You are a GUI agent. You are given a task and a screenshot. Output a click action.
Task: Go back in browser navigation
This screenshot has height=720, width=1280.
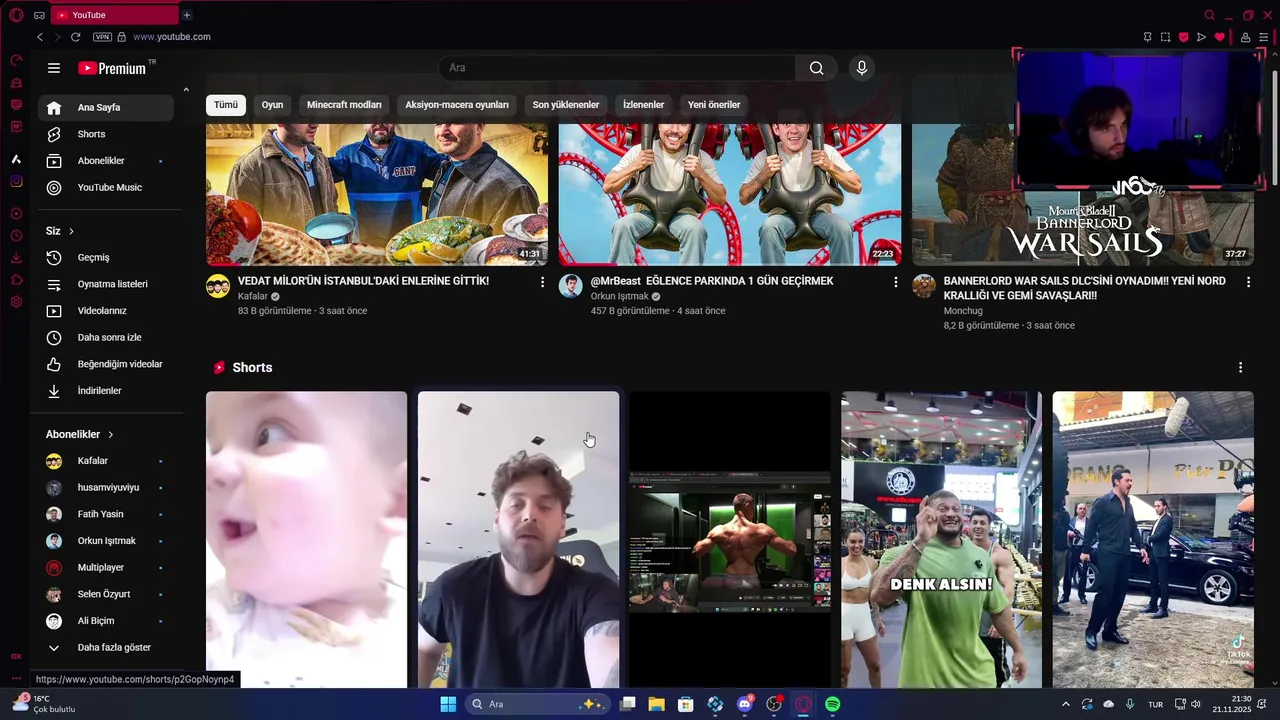[x=40, y=37]
